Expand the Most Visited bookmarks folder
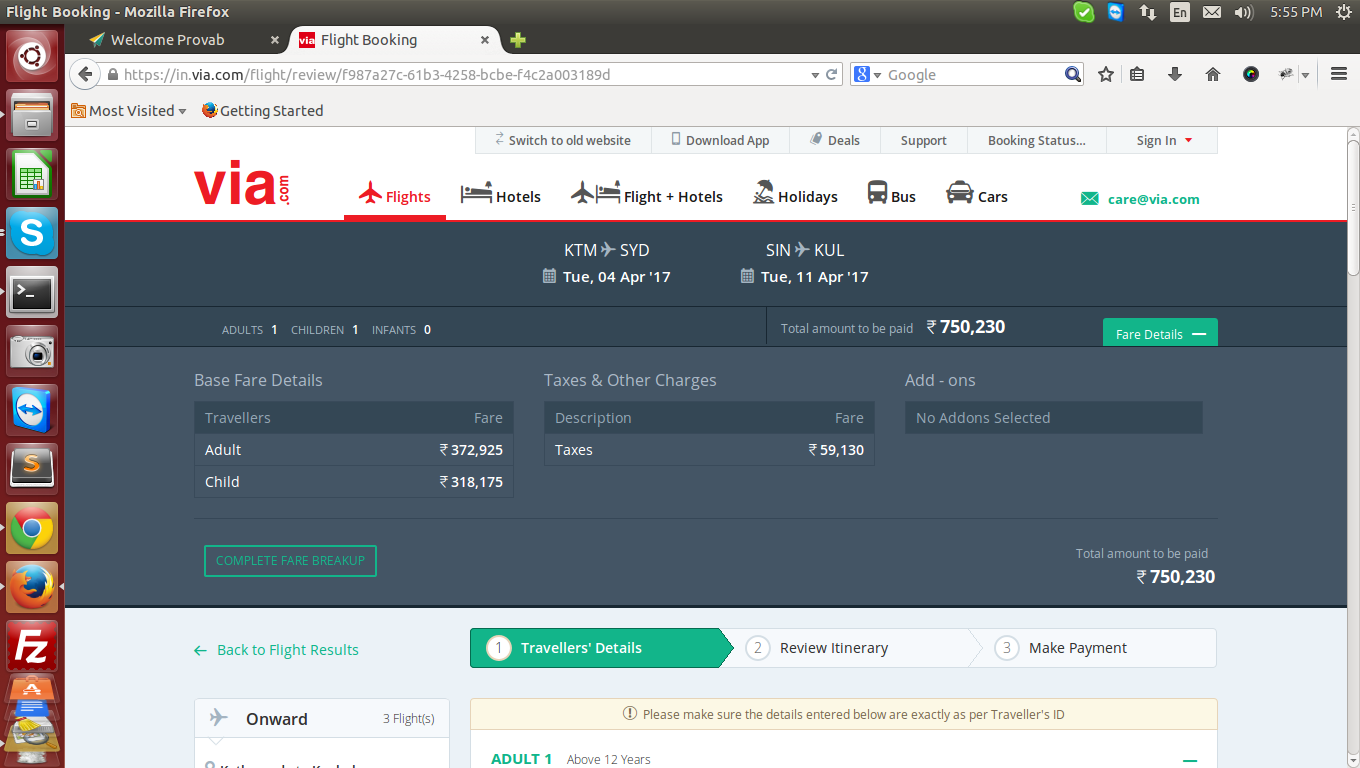 tap(129, 111)
